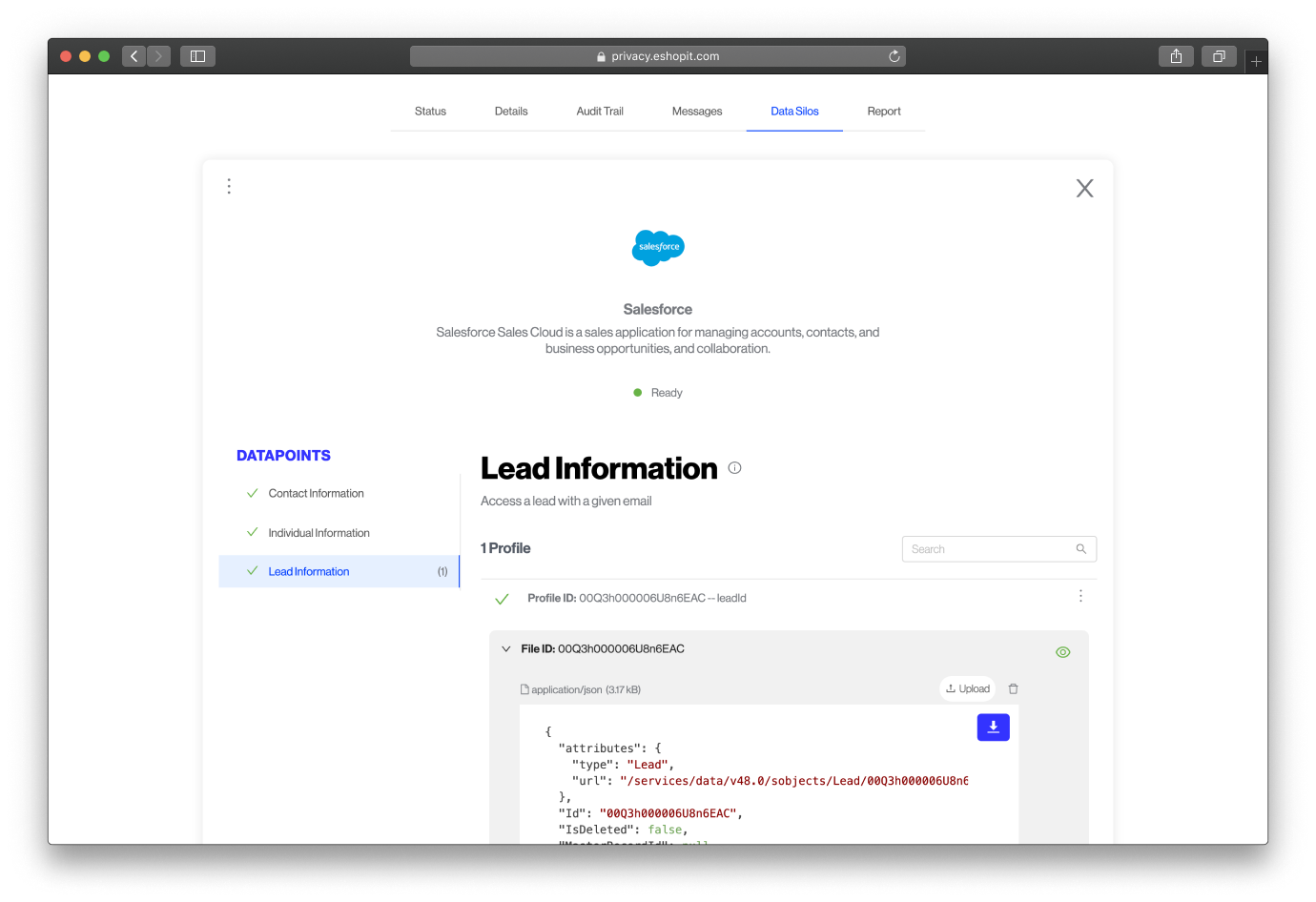Close the Salesforce data silo panel

click(x=1084, y=188)
